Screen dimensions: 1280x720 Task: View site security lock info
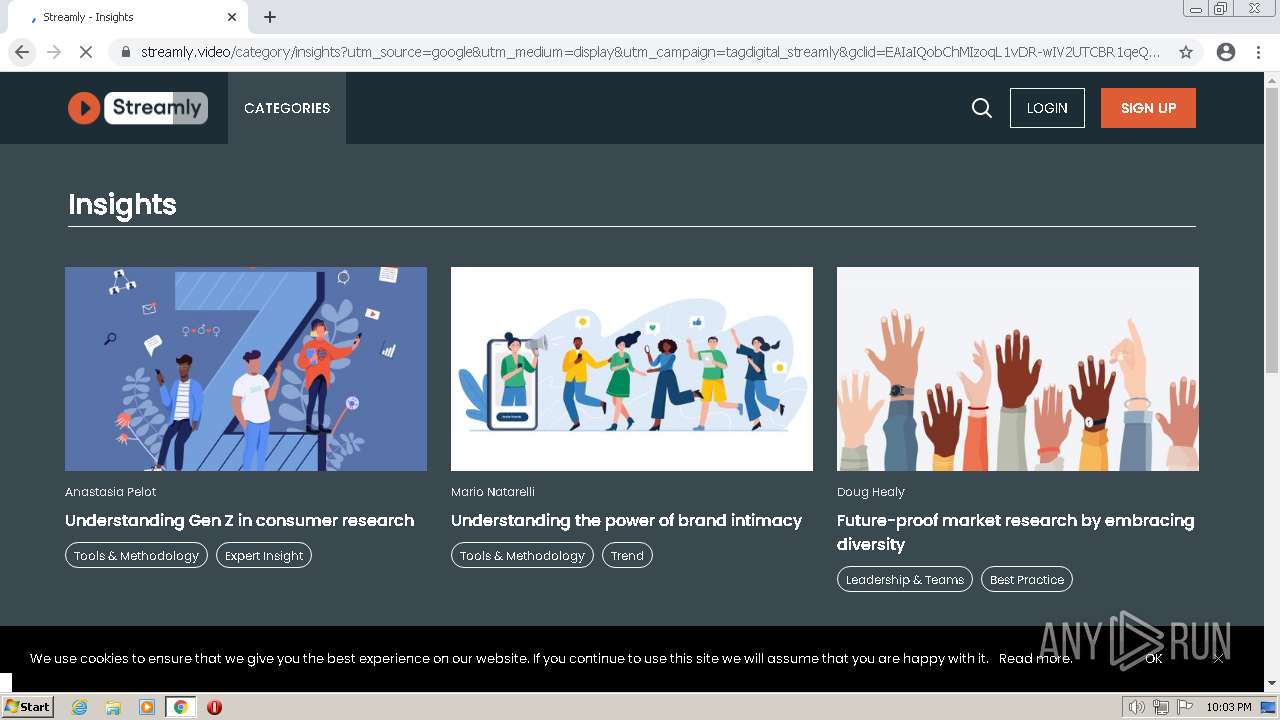point(125,52)
